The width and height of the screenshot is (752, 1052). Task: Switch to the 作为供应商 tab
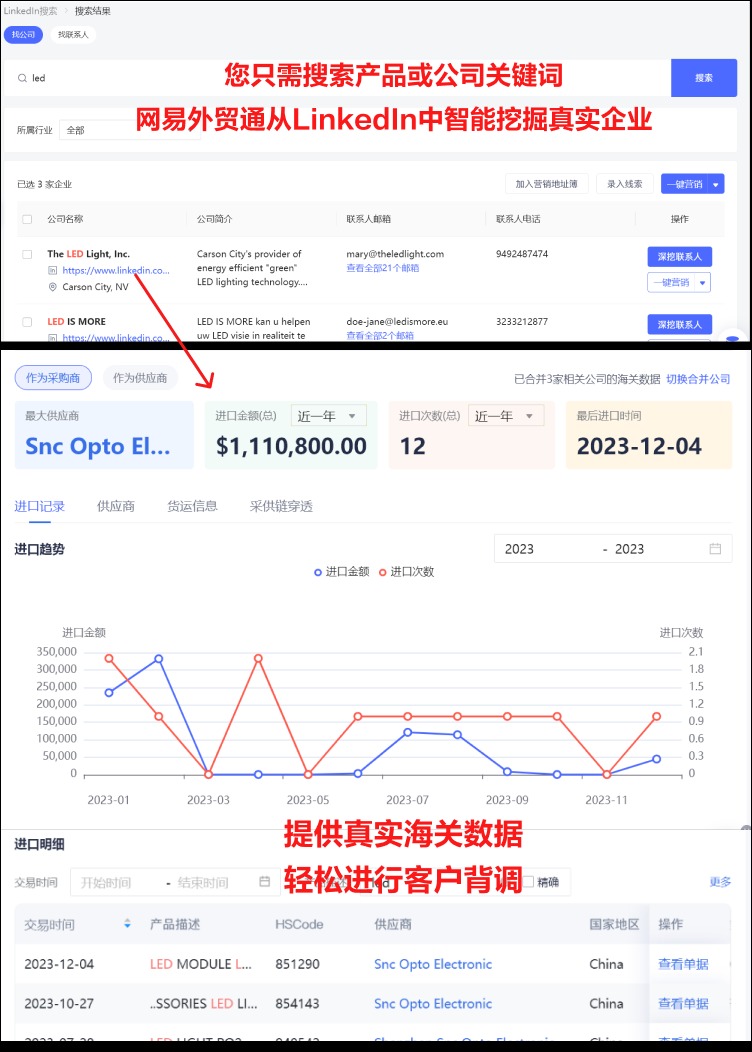pos(140,378)
